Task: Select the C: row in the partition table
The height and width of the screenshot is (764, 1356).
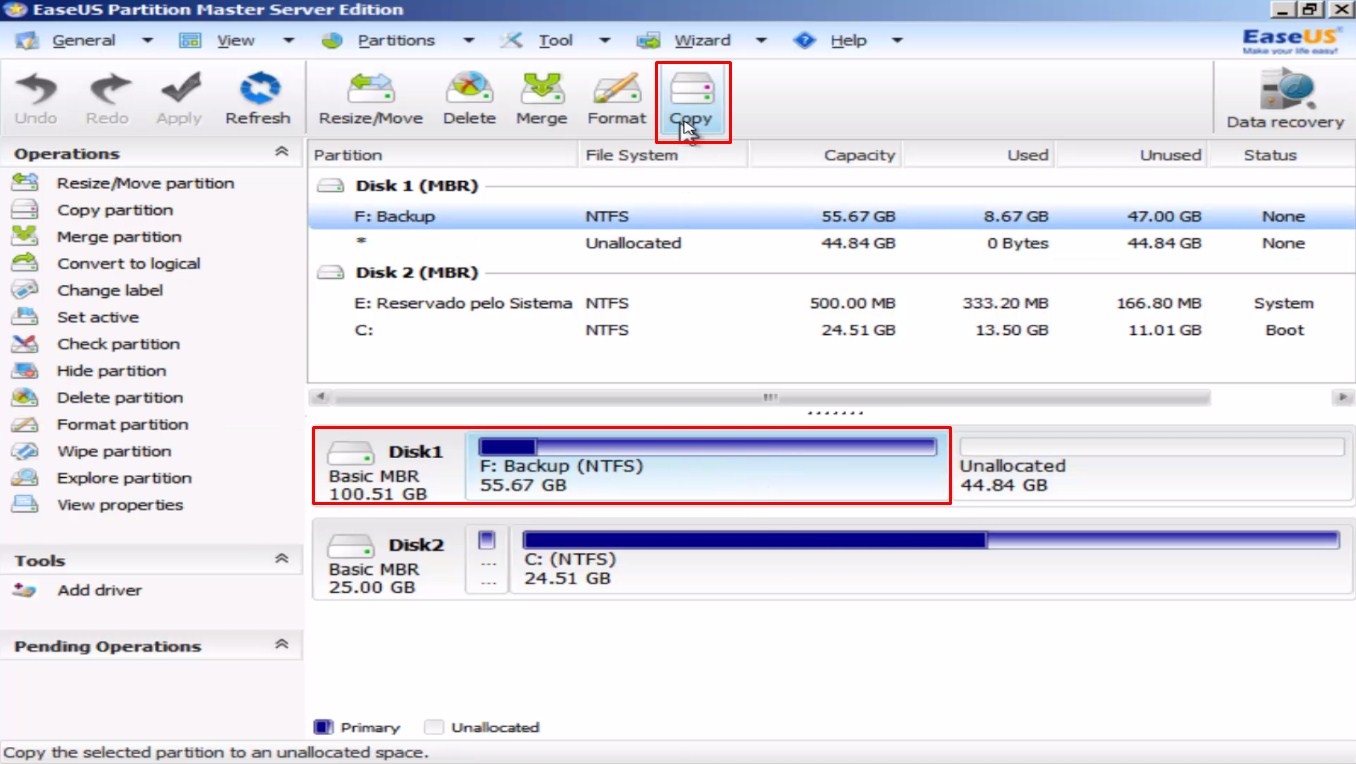Action: [x=831, y=330]
